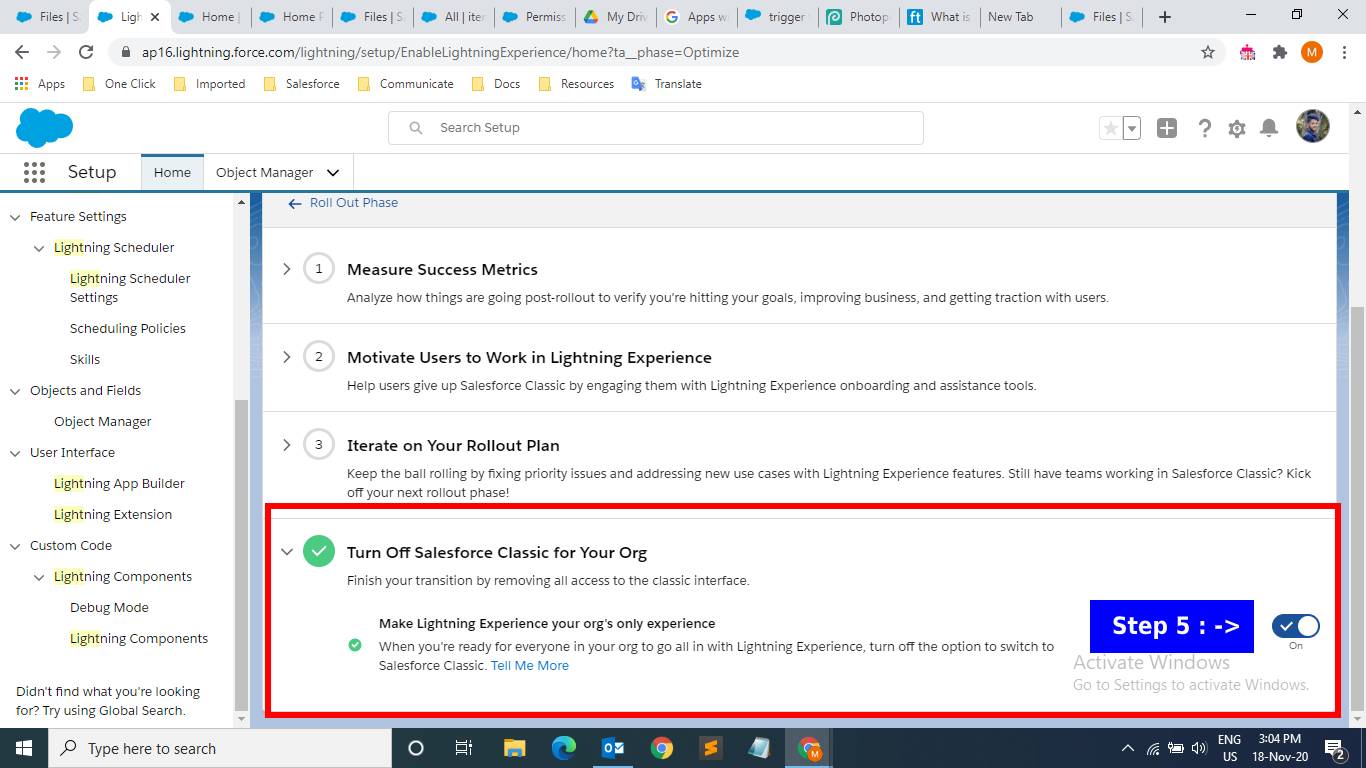The width and height of the screenshot is (1366, 768).
Task: Click the Salesforce cloud logo
Action: point(44,128)
